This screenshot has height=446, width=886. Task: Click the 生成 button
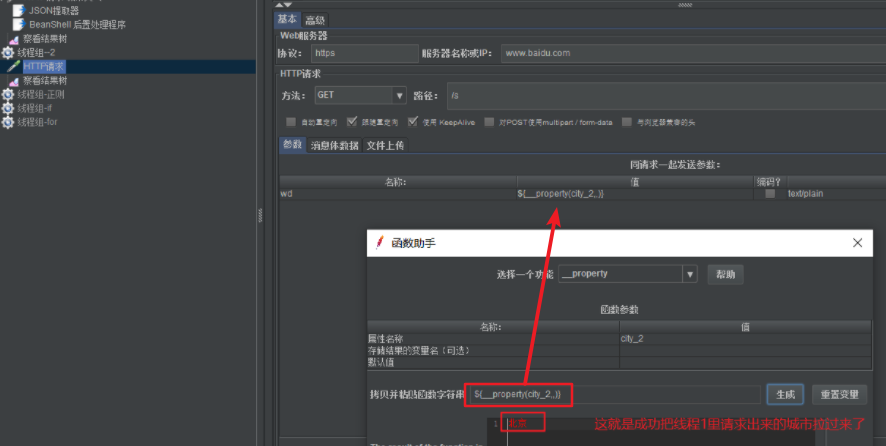pos(785,395)
